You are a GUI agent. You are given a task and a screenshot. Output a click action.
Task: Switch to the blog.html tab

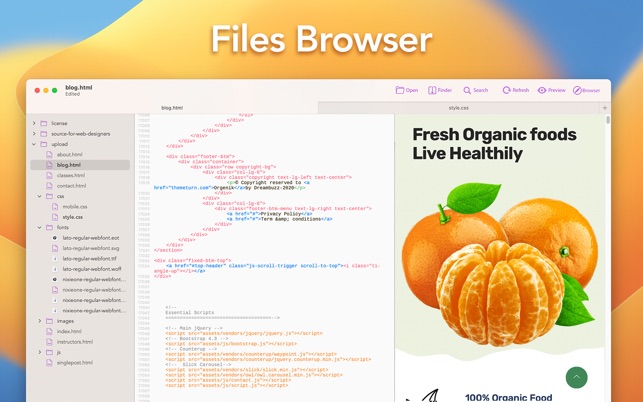[172, 108]
